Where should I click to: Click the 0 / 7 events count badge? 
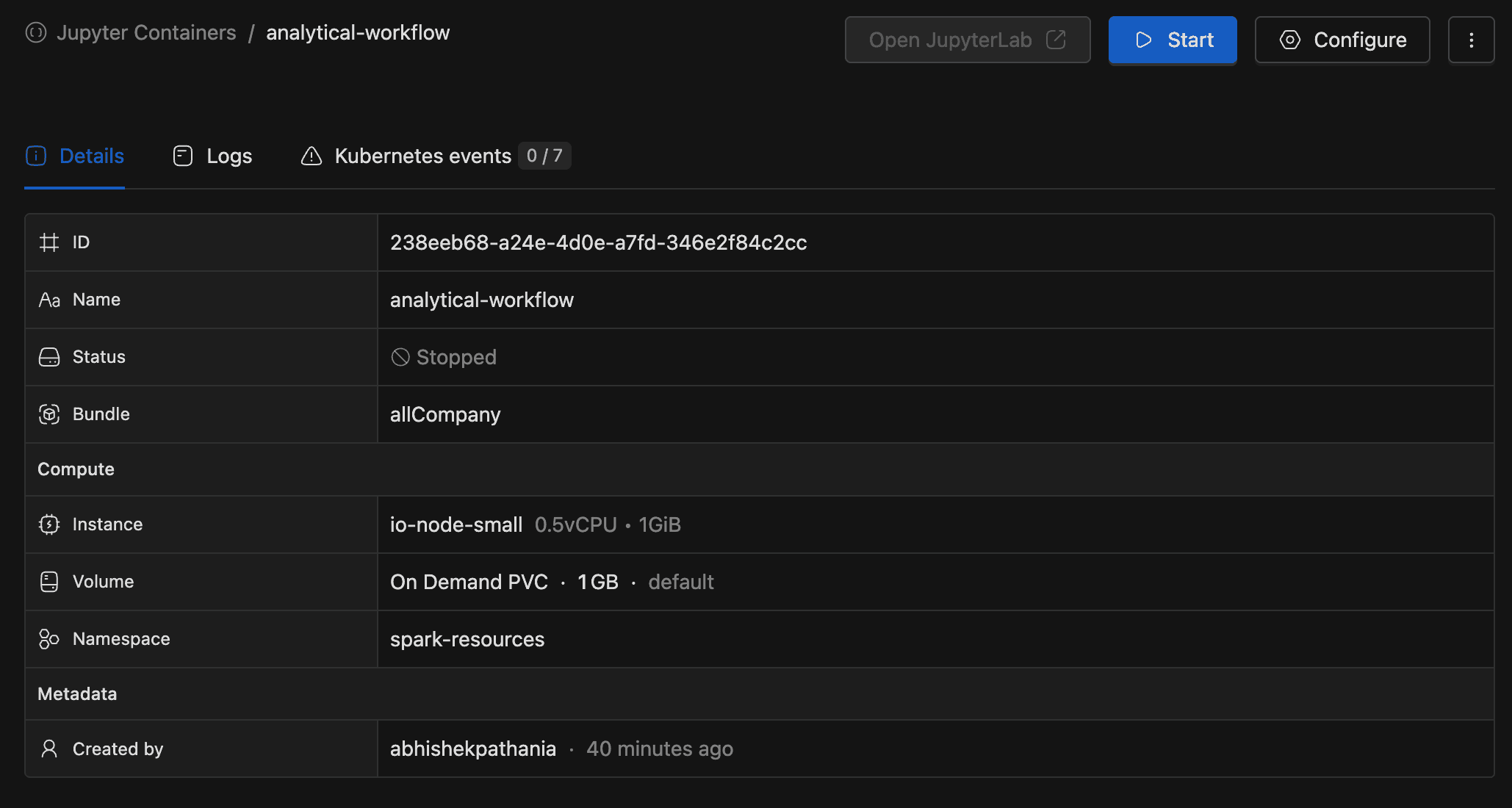(x=544, y=156)
